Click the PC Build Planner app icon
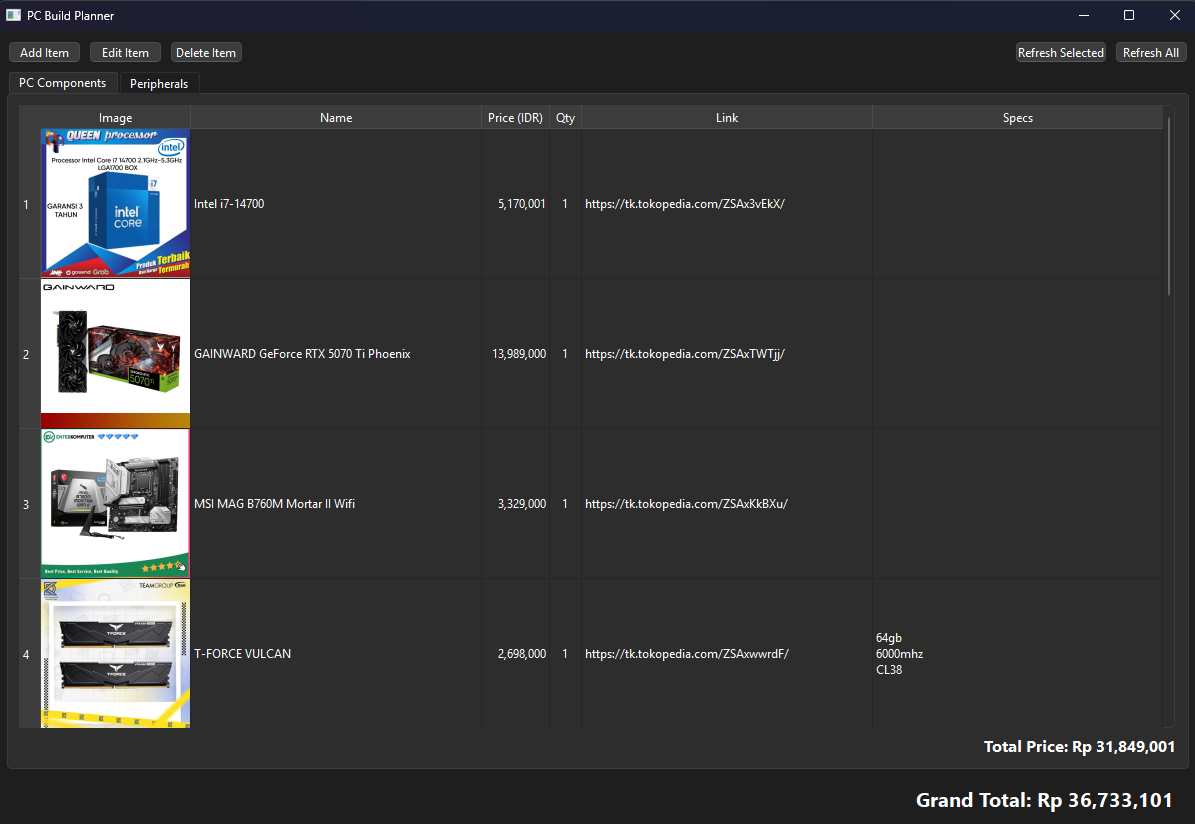 [x=13, y=15]
